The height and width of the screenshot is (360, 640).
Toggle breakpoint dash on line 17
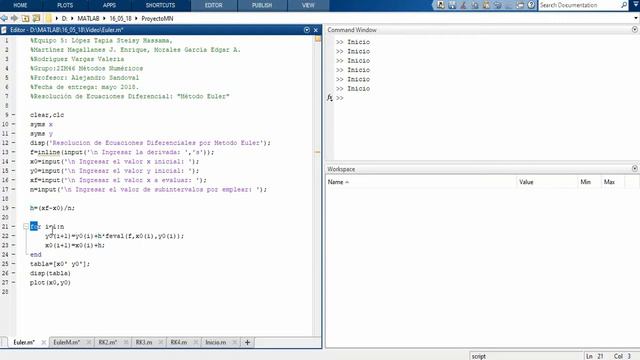click(x=13, y=189)
